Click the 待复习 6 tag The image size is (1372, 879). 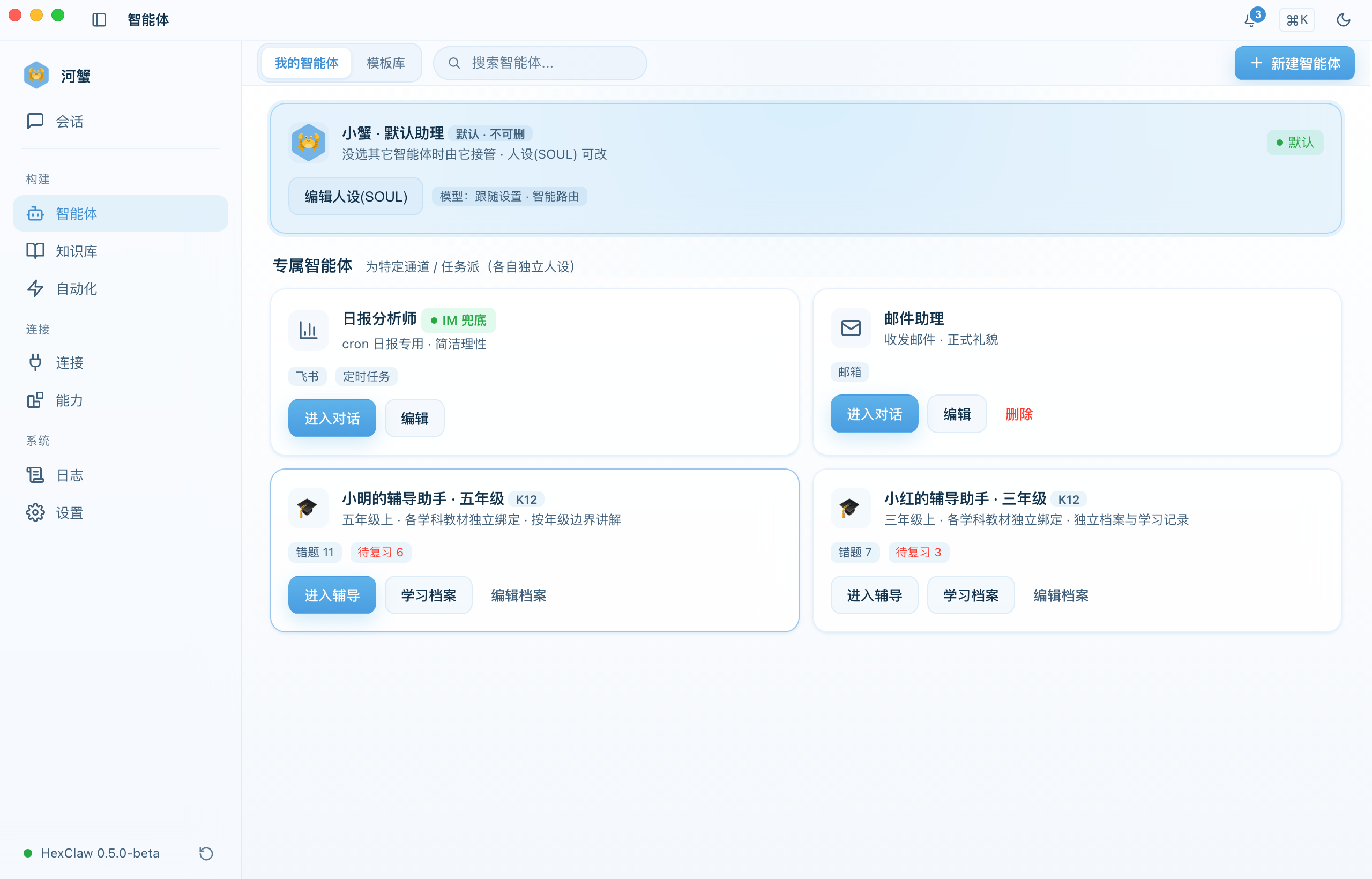(380, 552)
